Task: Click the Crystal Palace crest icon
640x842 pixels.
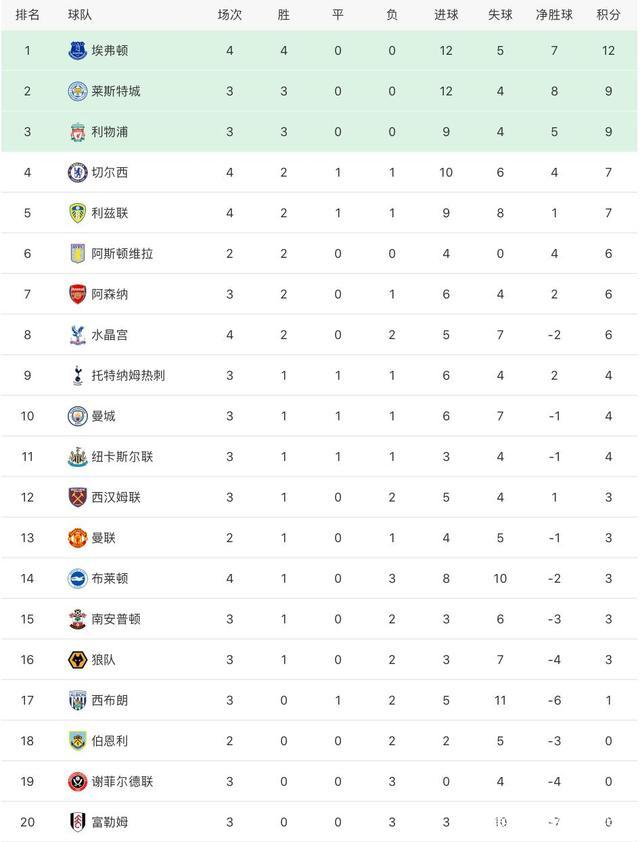Action: point(78,335)
